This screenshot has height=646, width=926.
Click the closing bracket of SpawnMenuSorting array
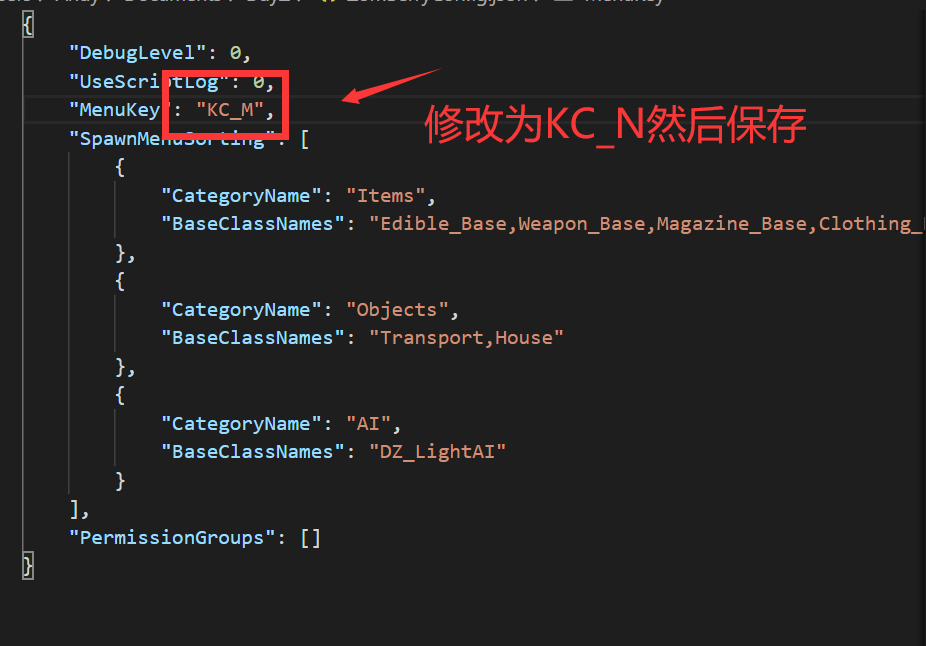pos(74,509)
